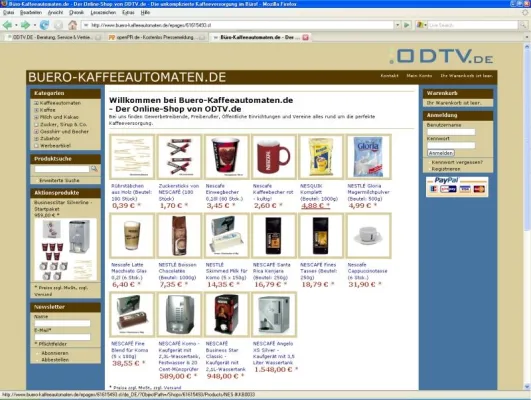Focus the newsletter E-Mail field
Image resolution: width=531 pixels, height=400 pixels.
62,337
